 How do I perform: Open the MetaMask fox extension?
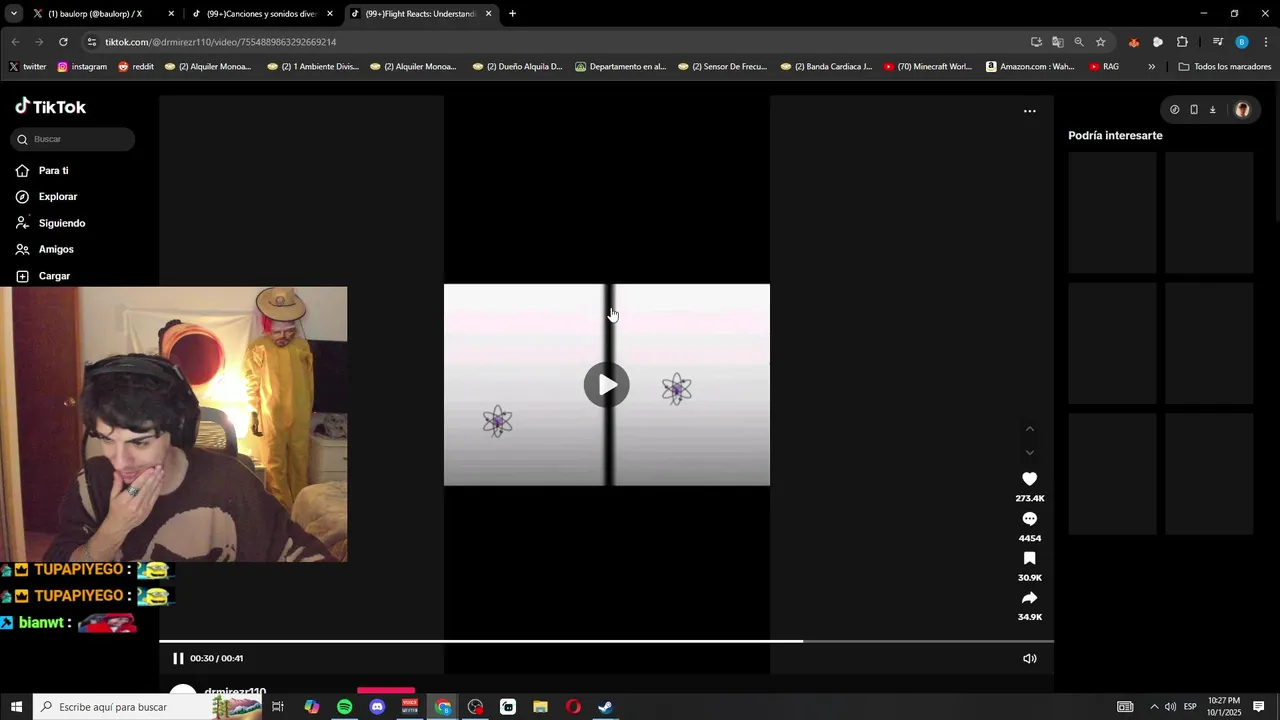coord(1133,42)
